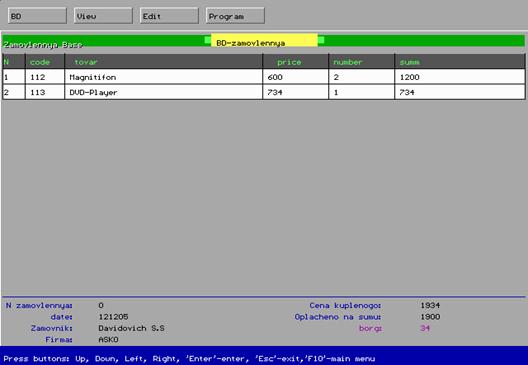Click the 'N' column header
This screenshot has width=528, height=365.
click(x=14, y=62)
